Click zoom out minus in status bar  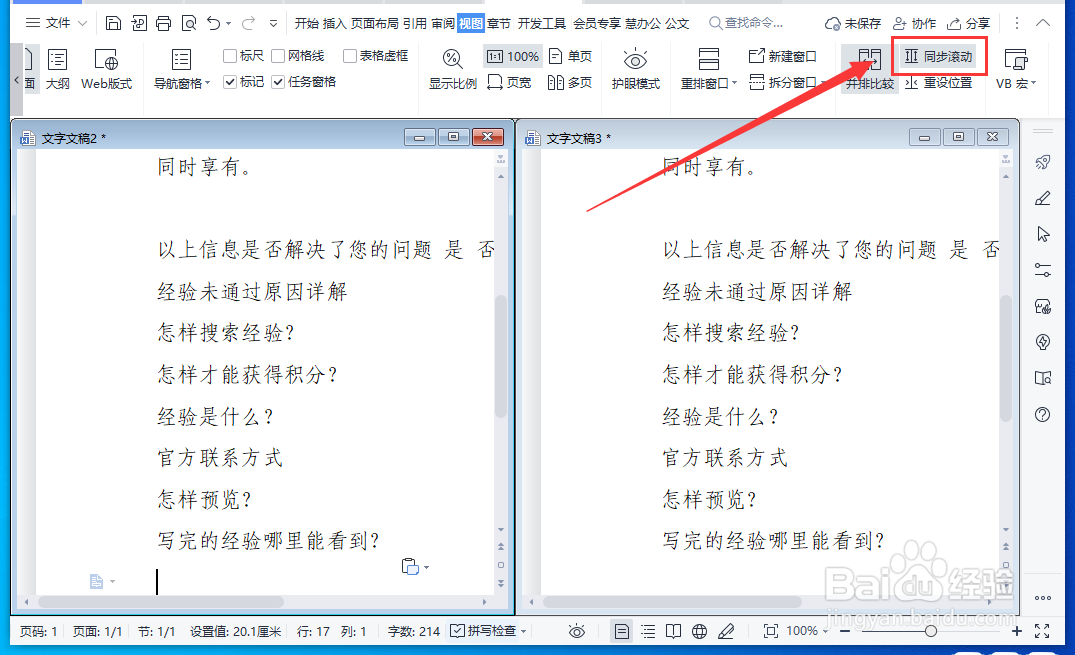pyautogui.click(x=845, y=631)
